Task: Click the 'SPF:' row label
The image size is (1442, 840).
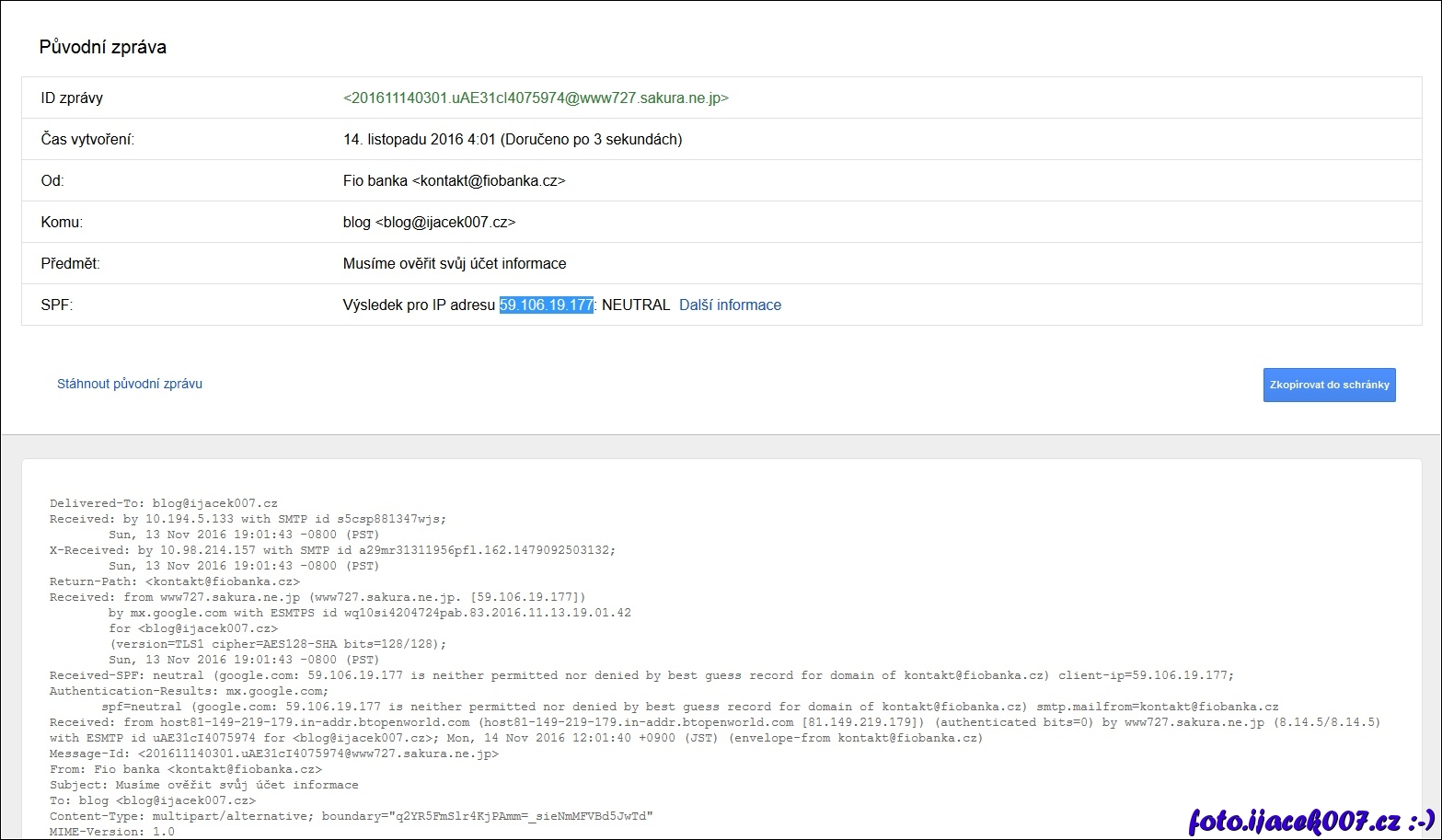Action: (x=57, y=305)
